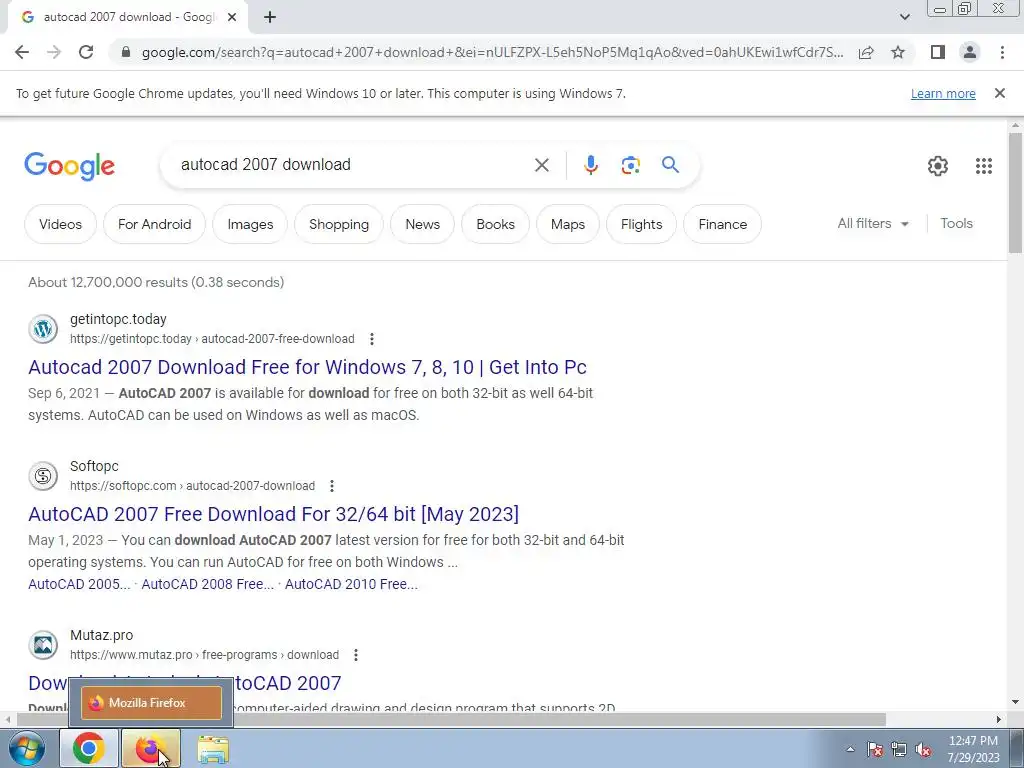Click the vertical scrollbar thumb
The height and width of the screenshot is (768, 1024).
coord(1015,193)
